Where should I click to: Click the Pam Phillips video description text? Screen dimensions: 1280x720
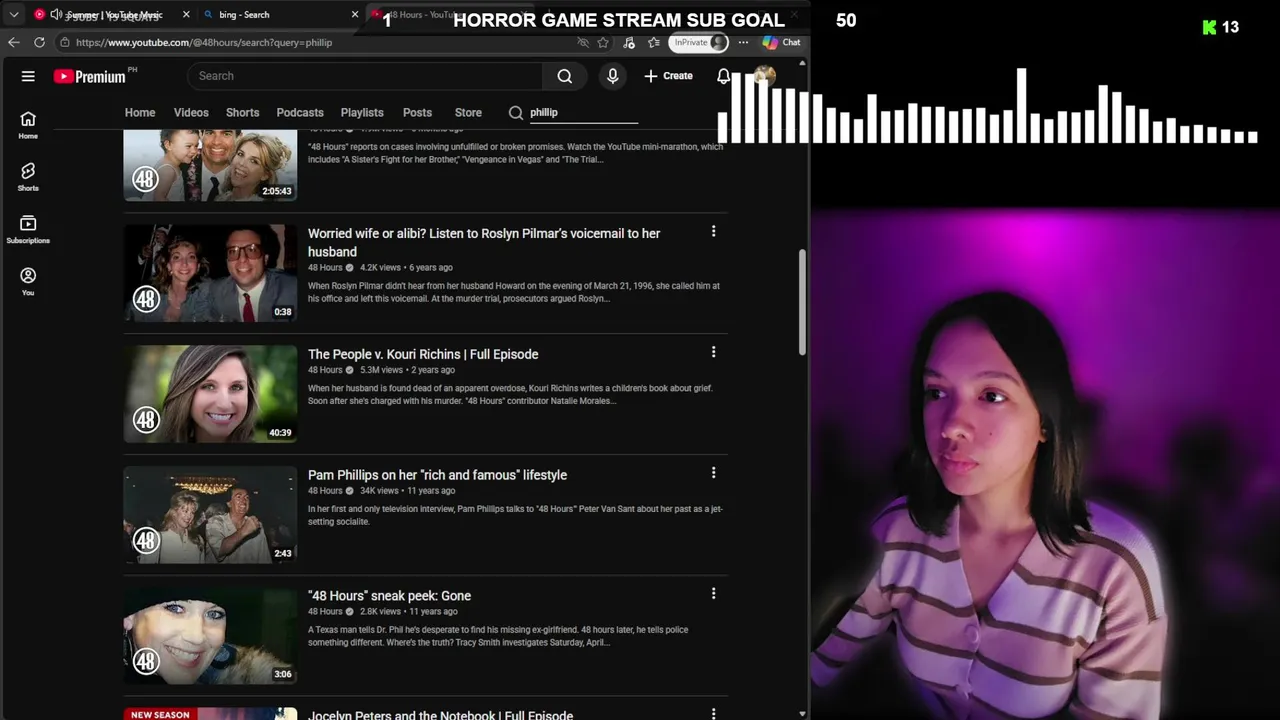pyautogui.click(x=515, y=515)
